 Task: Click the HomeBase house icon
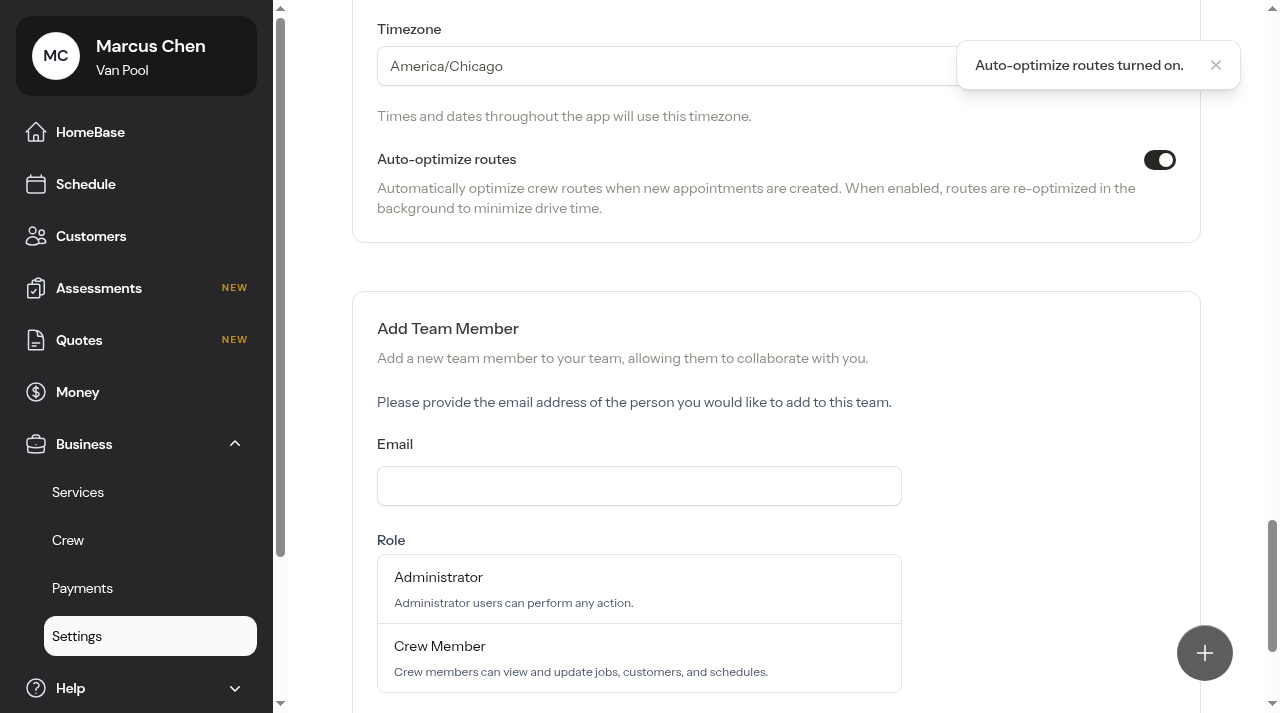tap(36, 132)
